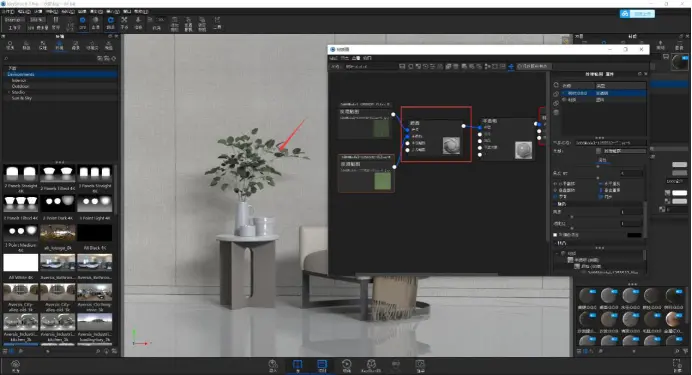Collapse the material tree root in graph panel
This screenshot has height=375, width=692.
(557, 254)
